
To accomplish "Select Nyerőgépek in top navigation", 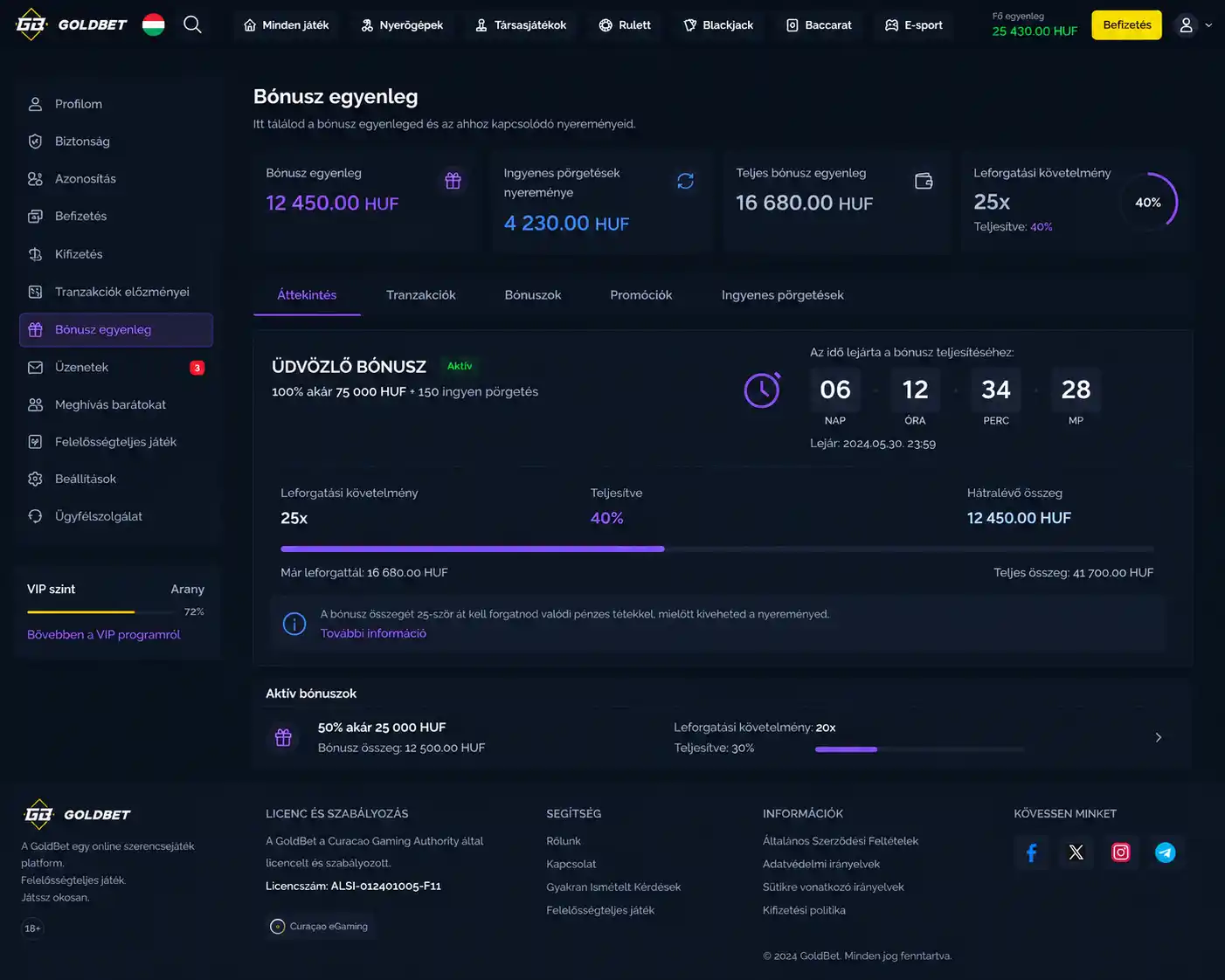I will 402,25.
